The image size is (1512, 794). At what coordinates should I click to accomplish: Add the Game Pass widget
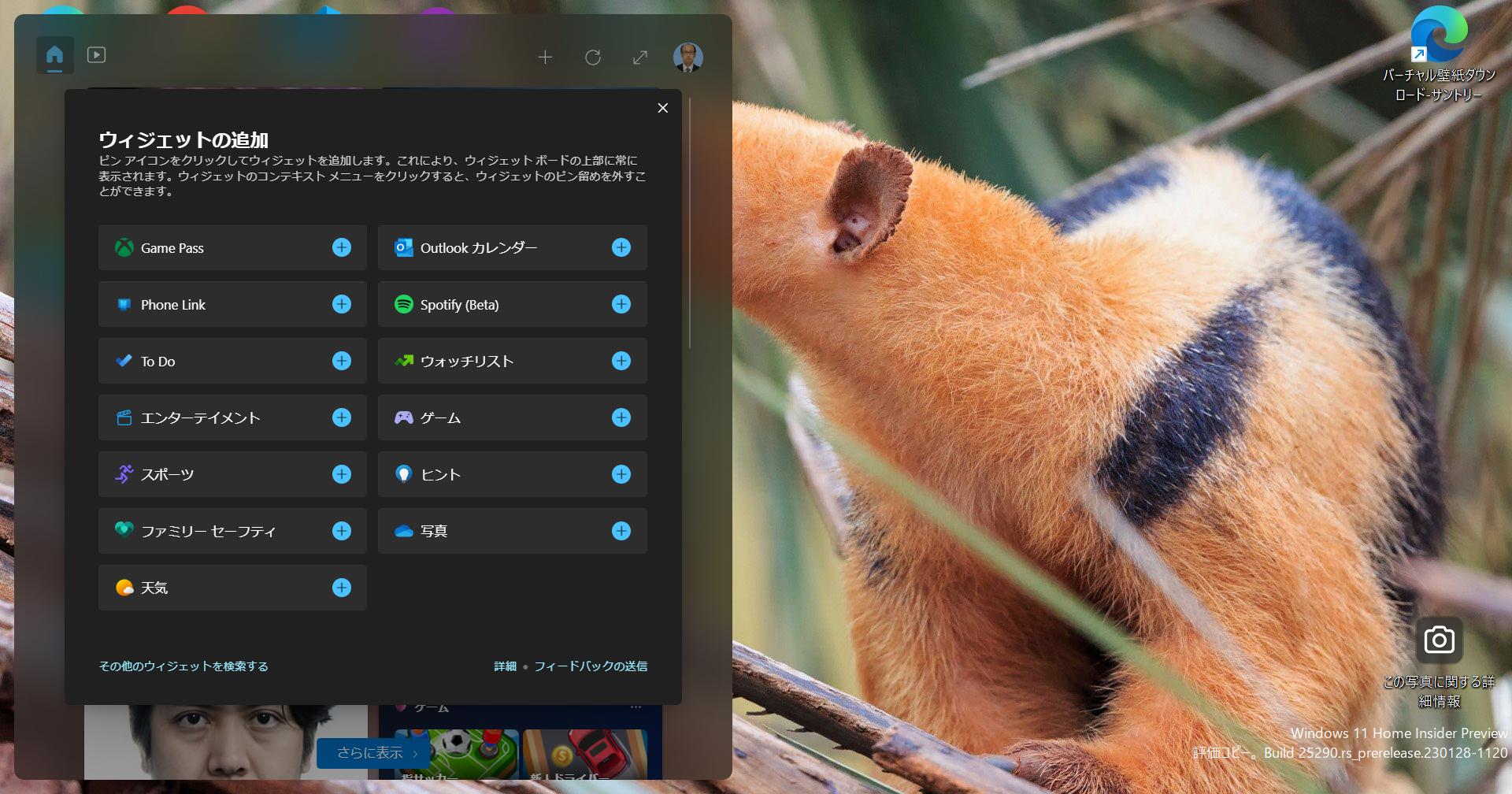tap(342, 247)
